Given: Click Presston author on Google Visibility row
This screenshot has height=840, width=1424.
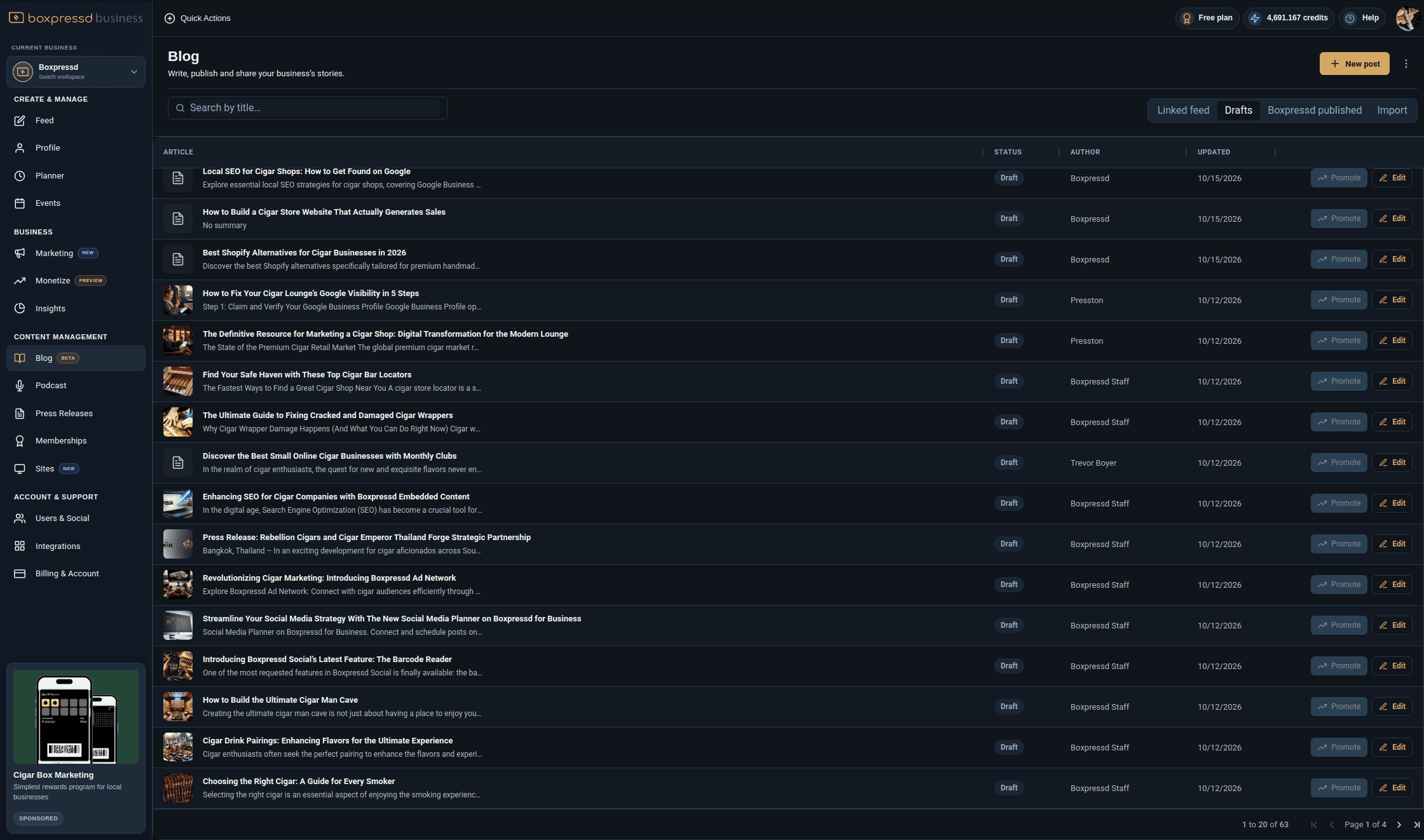Looking at the screenshot, I should click(x=1086, y=301).
